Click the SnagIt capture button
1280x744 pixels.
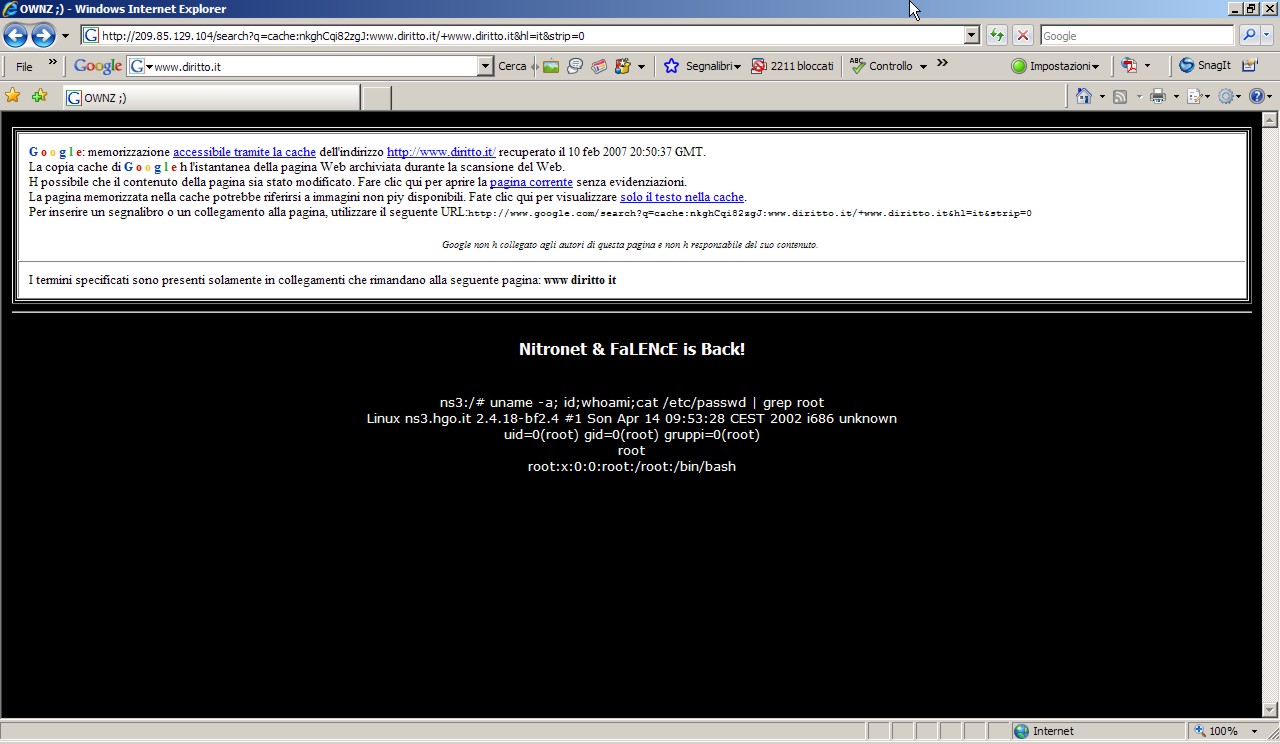[1205, 66]
